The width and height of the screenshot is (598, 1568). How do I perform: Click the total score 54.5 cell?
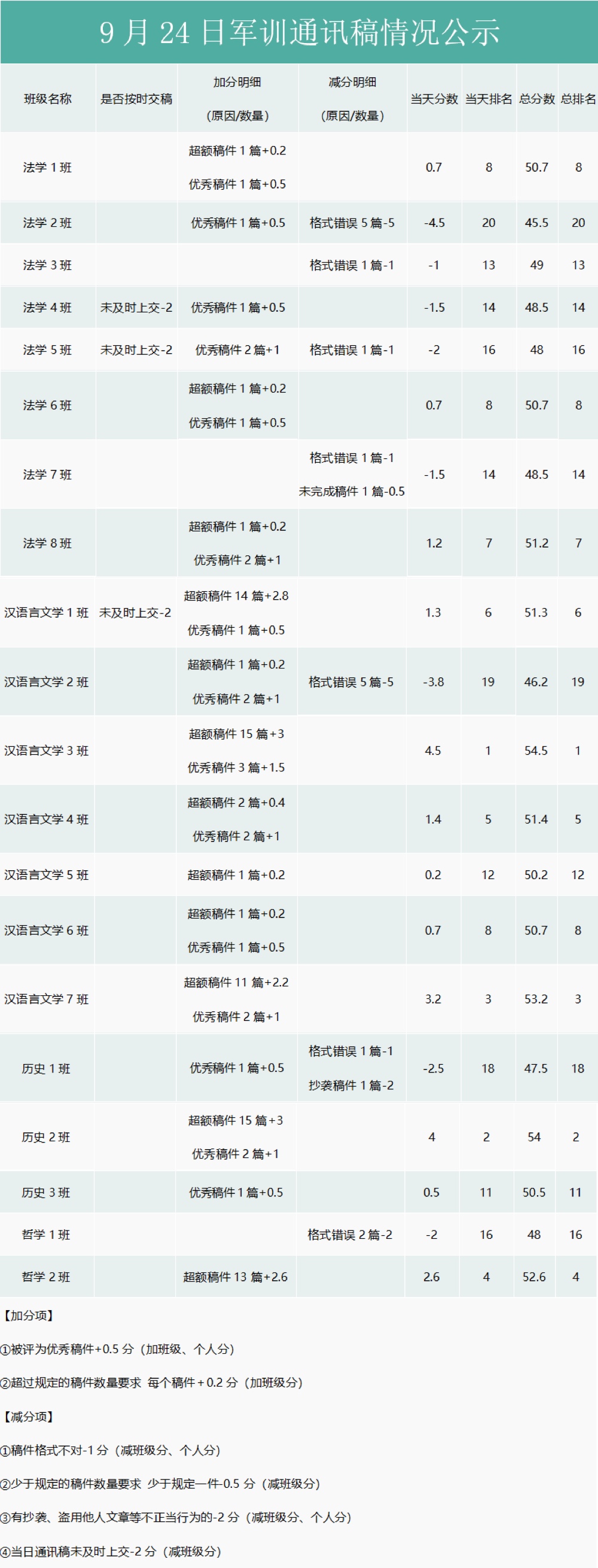[536, 750]
